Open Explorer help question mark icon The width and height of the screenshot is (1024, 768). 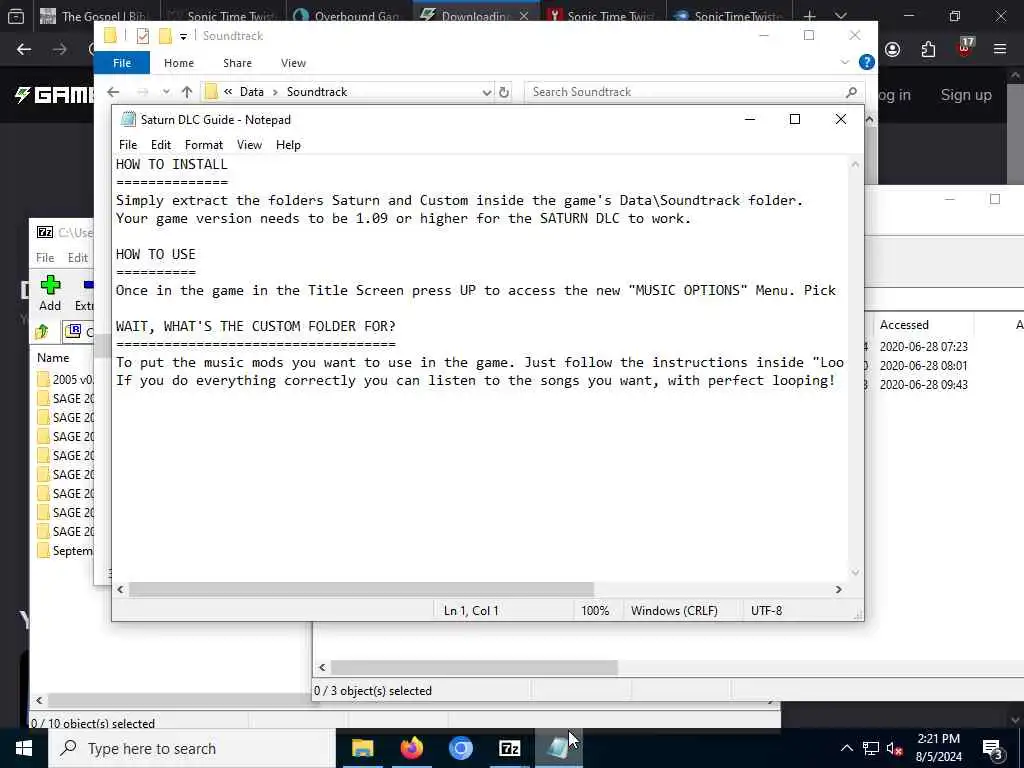[867, 62]
